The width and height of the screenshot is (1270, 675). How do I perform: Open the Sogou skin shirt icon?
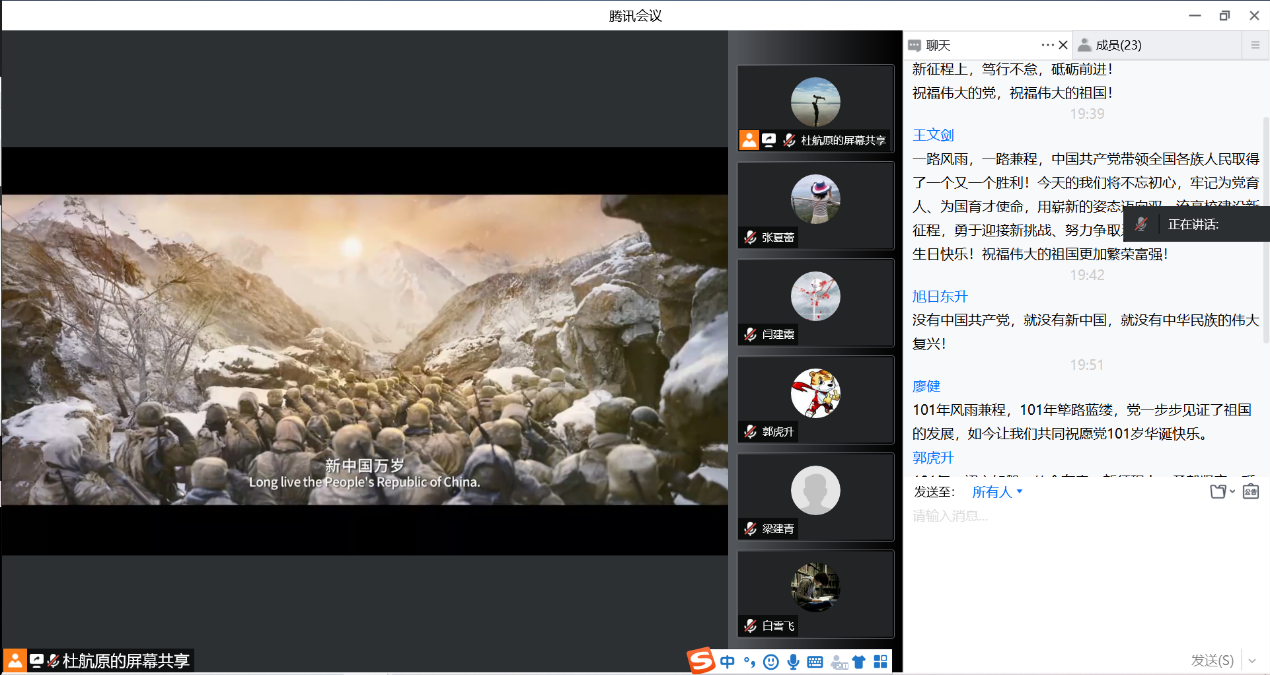coord(859,661)
